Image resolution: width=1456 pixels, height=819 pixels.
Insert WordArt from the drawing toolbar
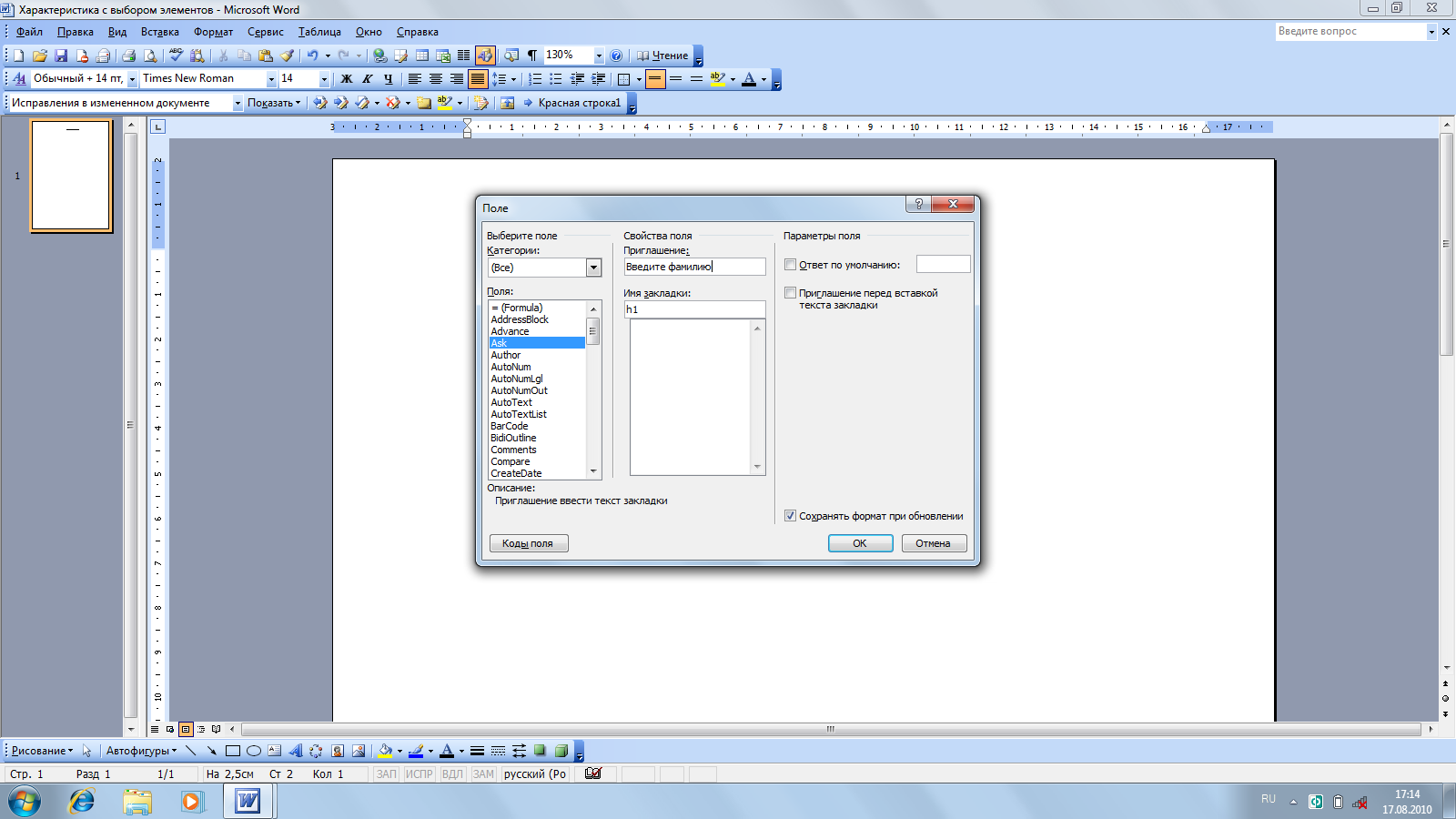pos(296,751)
